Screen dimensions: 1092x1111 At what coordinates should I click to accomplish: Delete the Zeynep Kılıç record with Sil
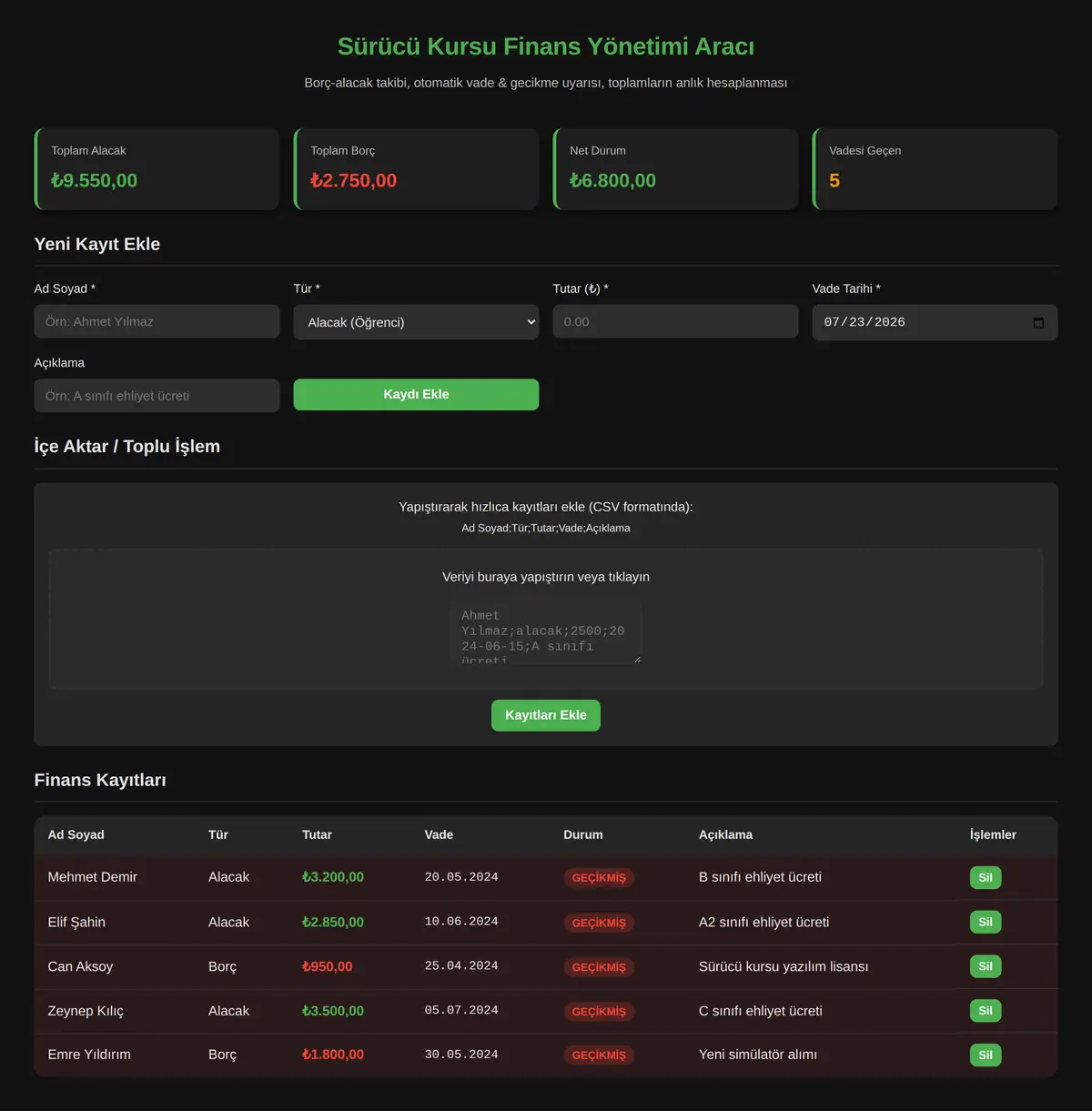pos(986,1011)
